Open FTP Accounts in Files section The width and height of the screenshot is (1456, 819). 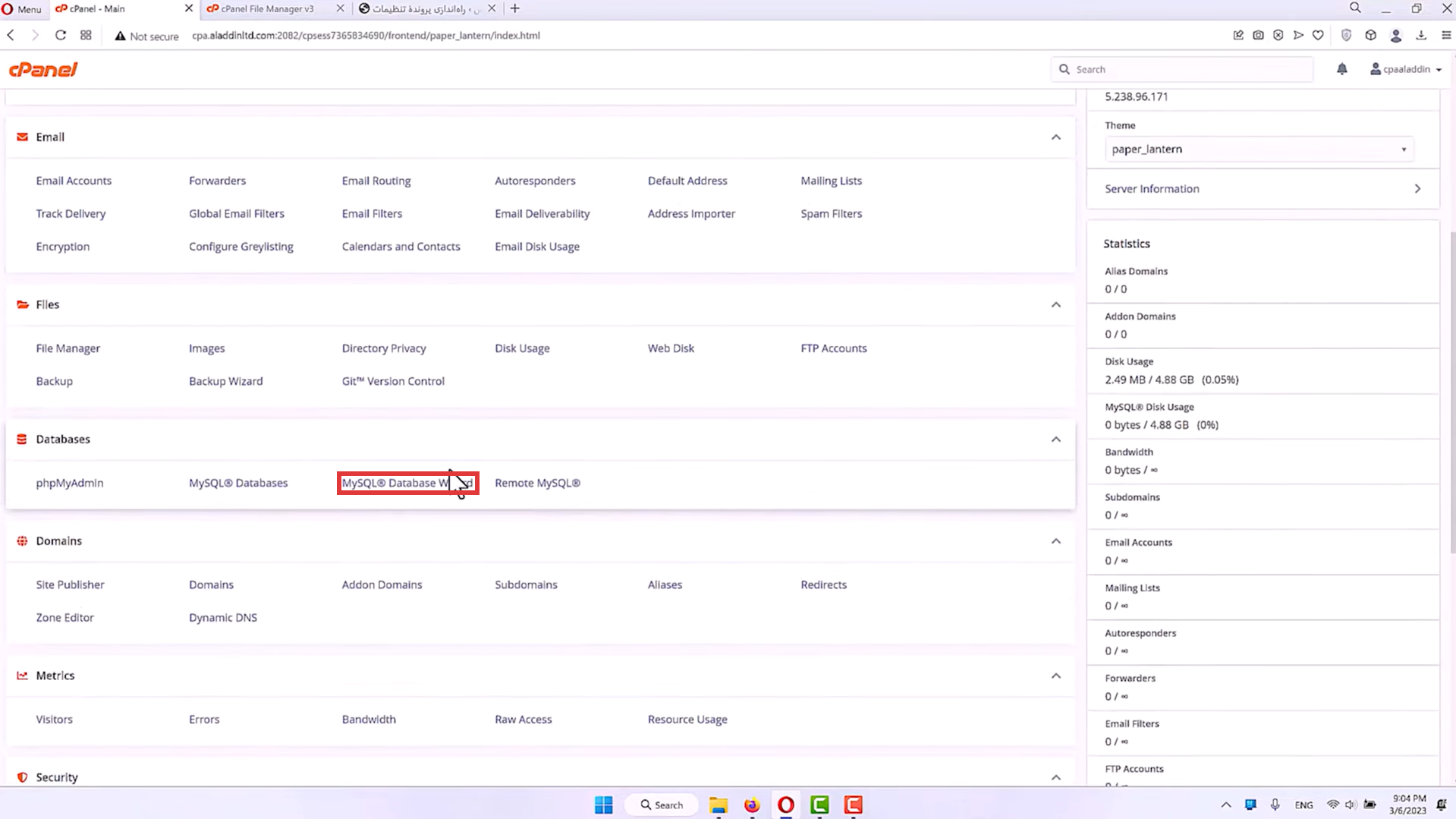[834, 348]
